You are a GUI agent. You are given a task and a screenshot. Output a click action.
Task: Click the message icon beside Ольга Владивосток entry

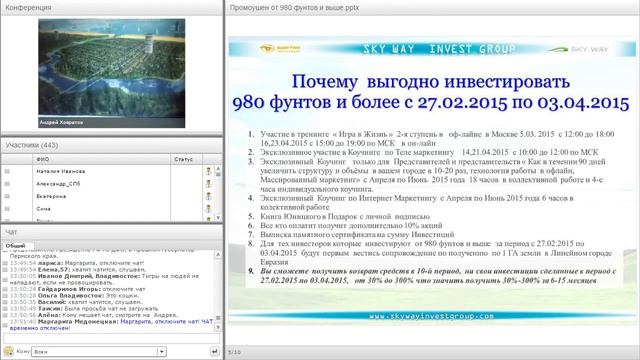pyautogui.click(x=5, y=296)
